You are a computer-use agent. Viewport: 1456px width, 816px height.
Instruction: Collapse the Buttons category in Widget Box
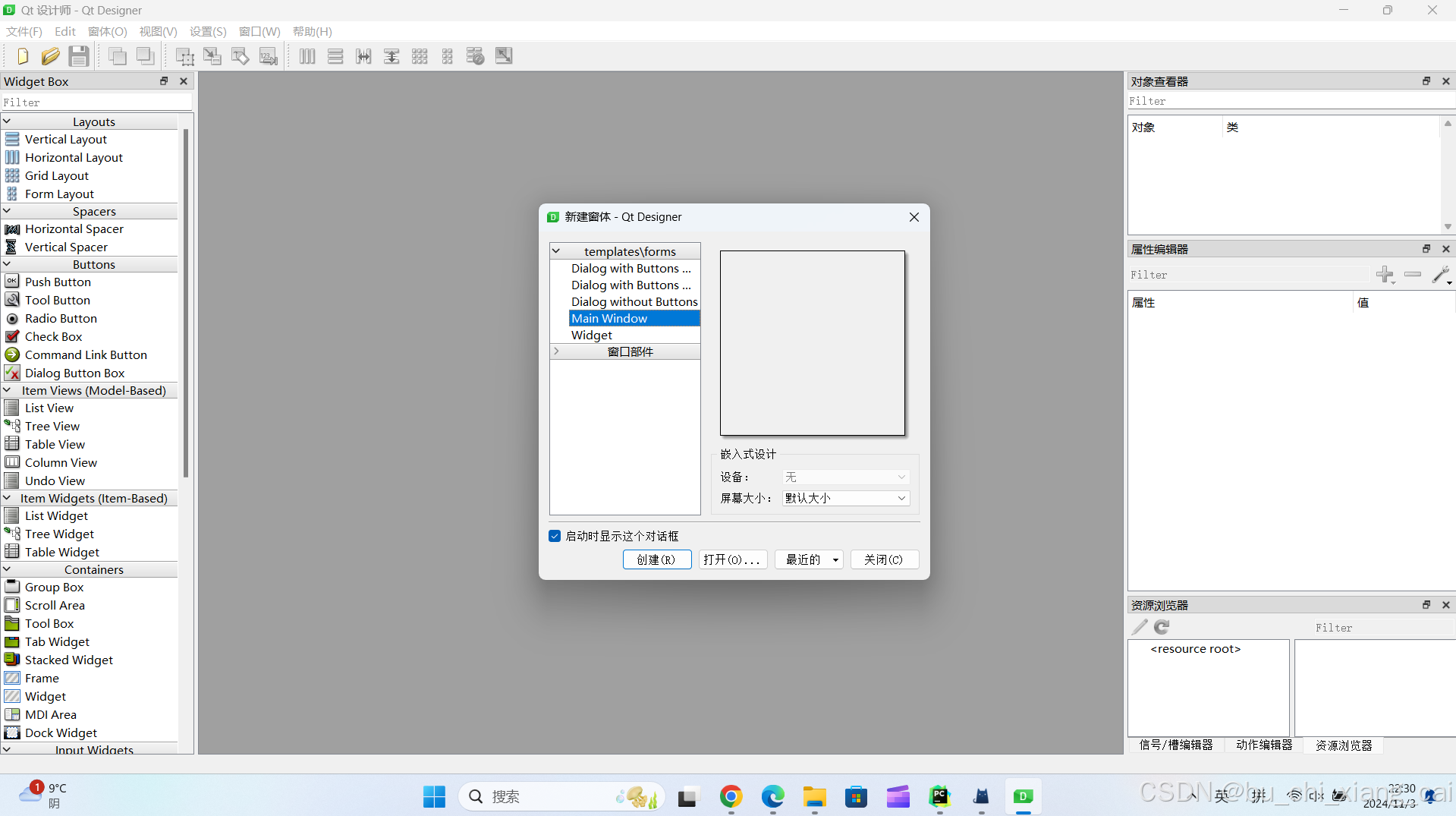pos(8,264)
